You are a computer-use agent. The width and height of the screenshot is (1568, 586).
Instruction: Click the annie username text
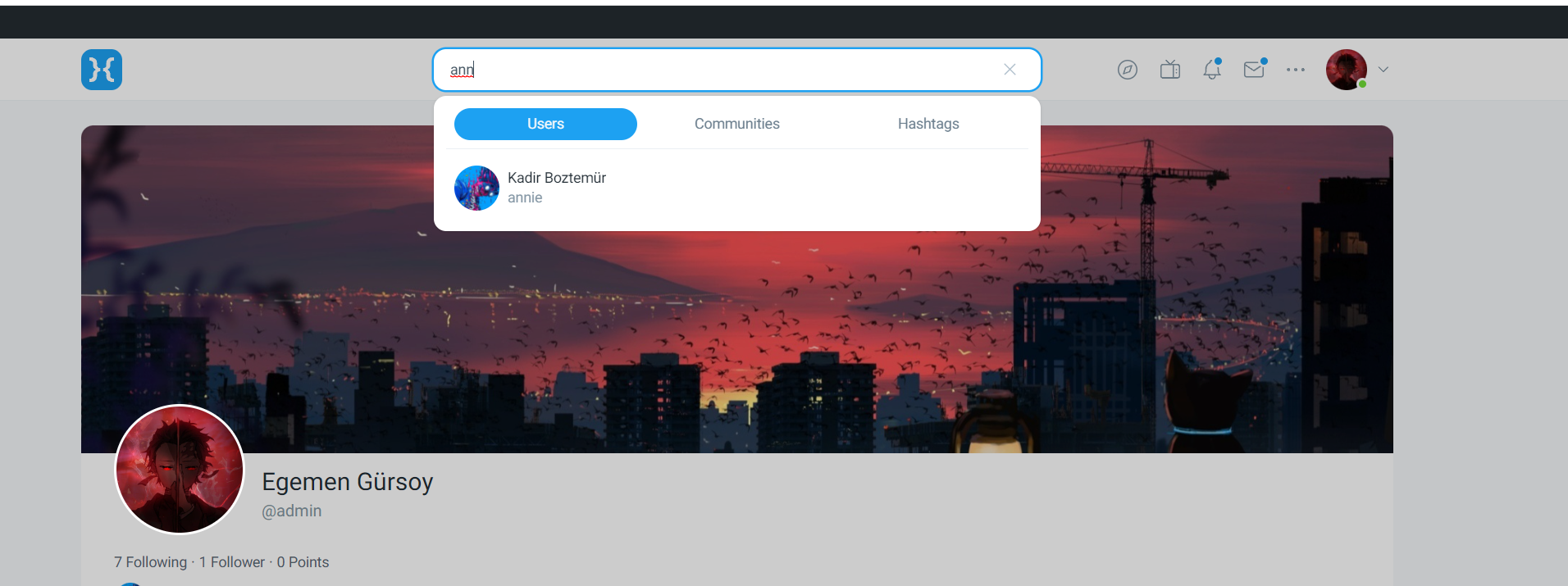pyautogui.click(x=525, y=198)
